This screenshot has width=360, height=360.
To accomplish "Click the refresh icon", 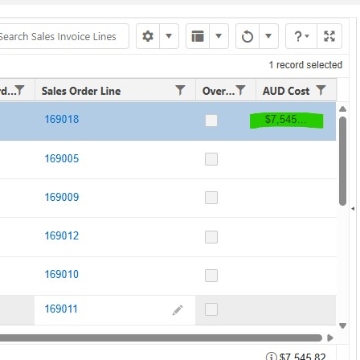I will 247,36.
